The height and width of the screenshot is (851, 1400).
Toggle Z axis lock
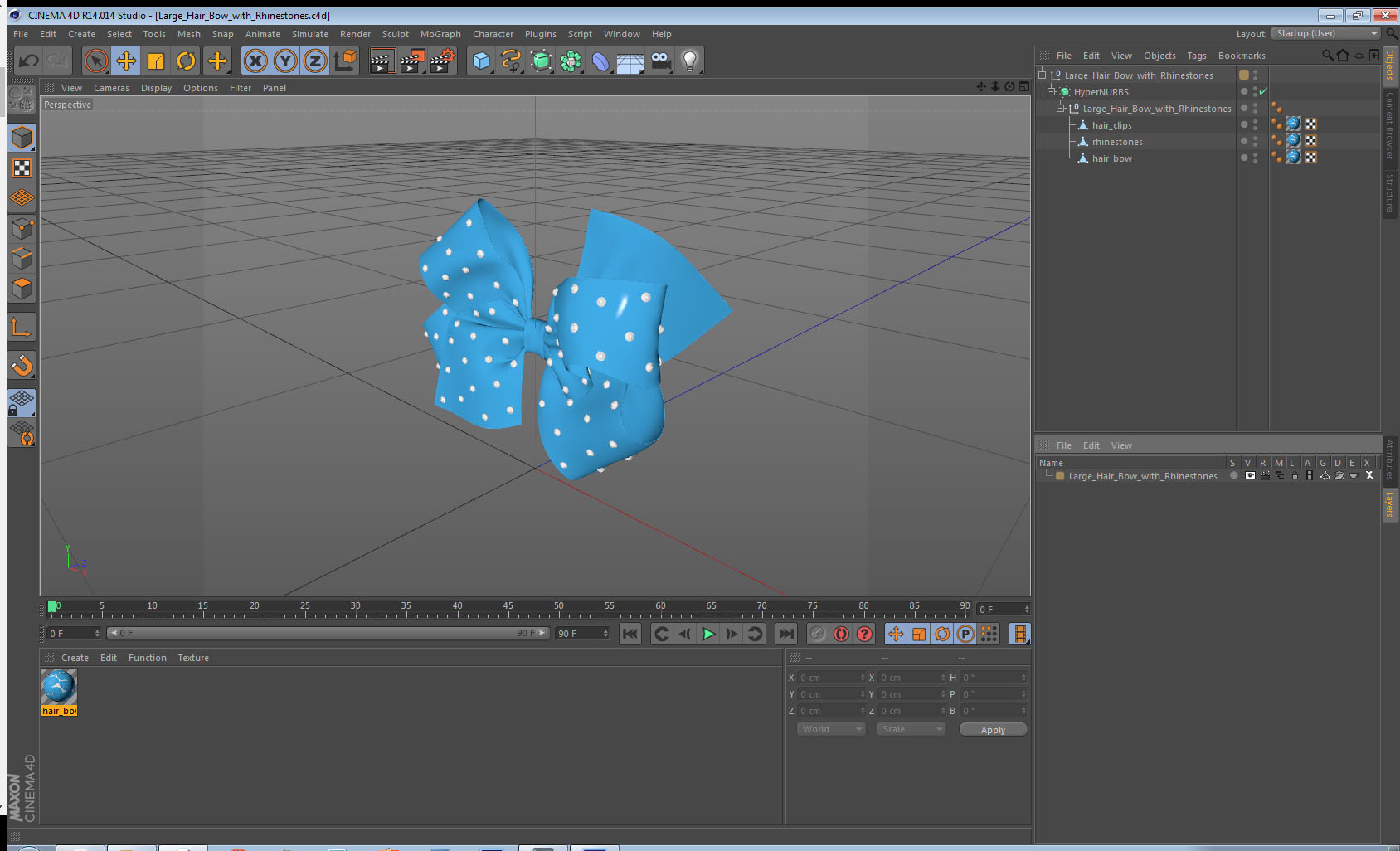click(315, 61)
